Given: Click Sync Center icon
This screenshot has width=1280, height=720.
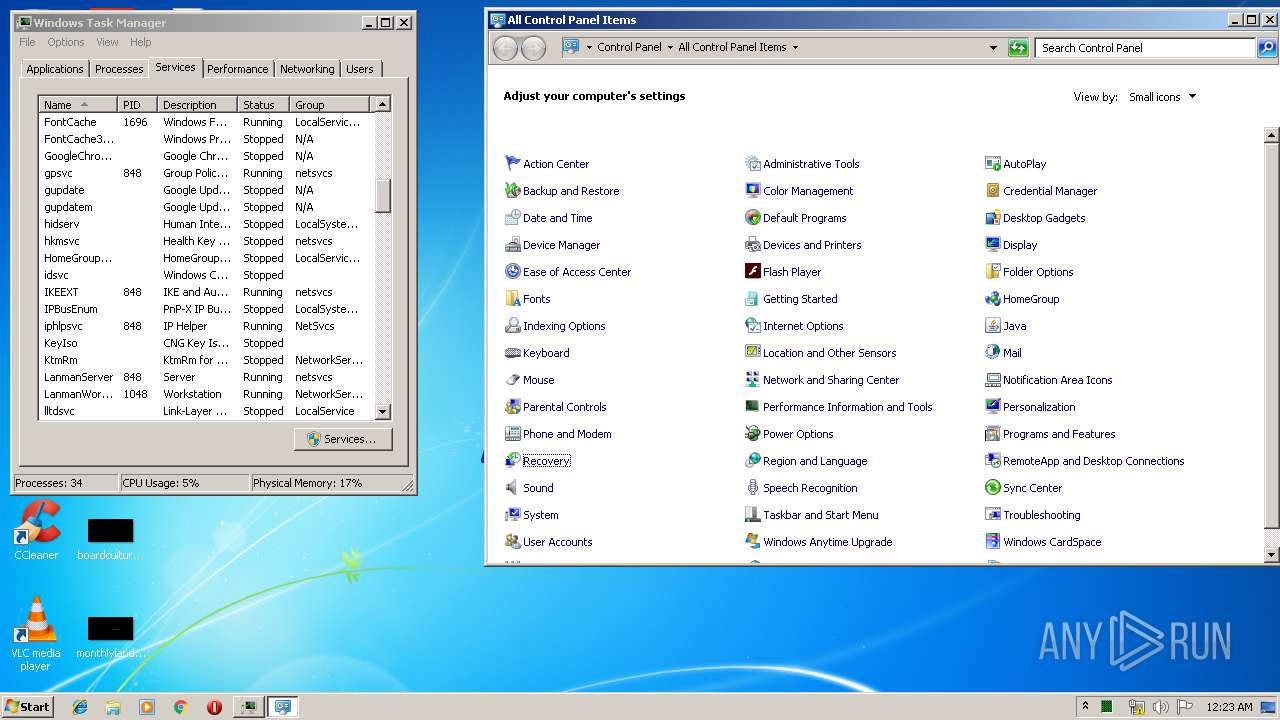Looking at the screenshot, I should click(x=993, y=487).
